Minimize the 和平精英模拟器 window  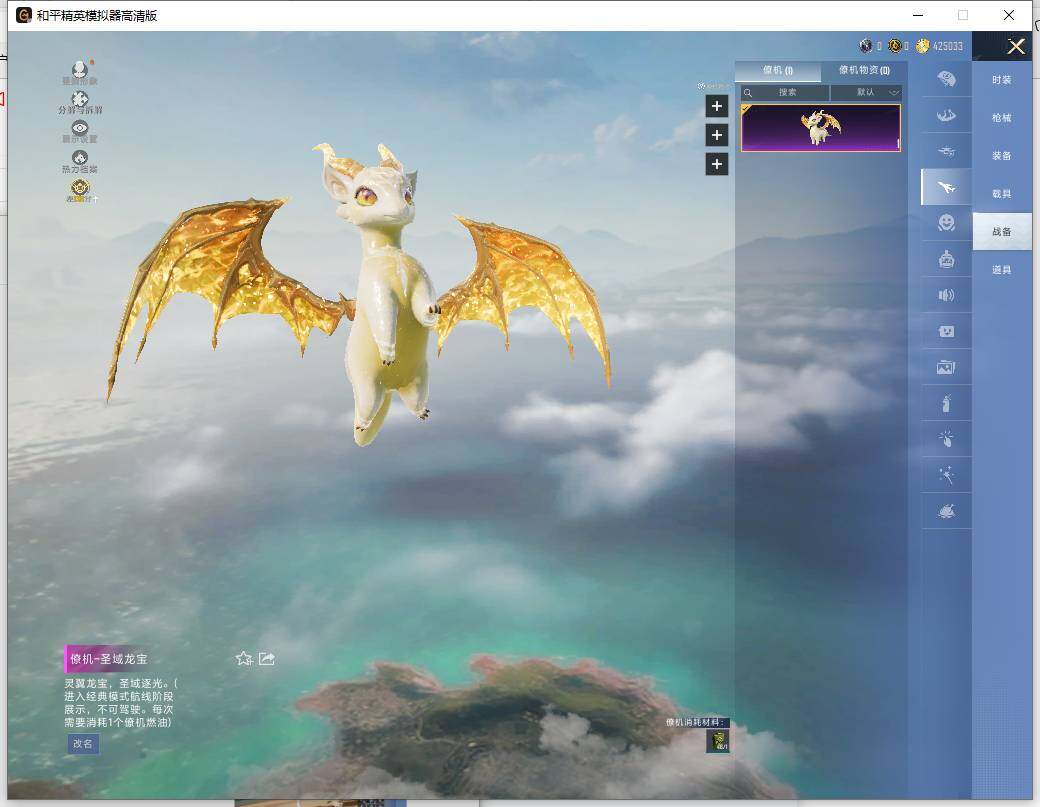point(918,15)
